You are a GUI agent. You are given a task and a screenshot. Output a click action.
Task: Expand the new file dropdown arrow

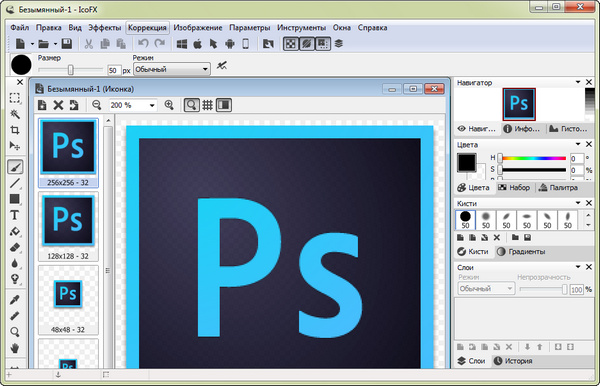pos(32,44)
